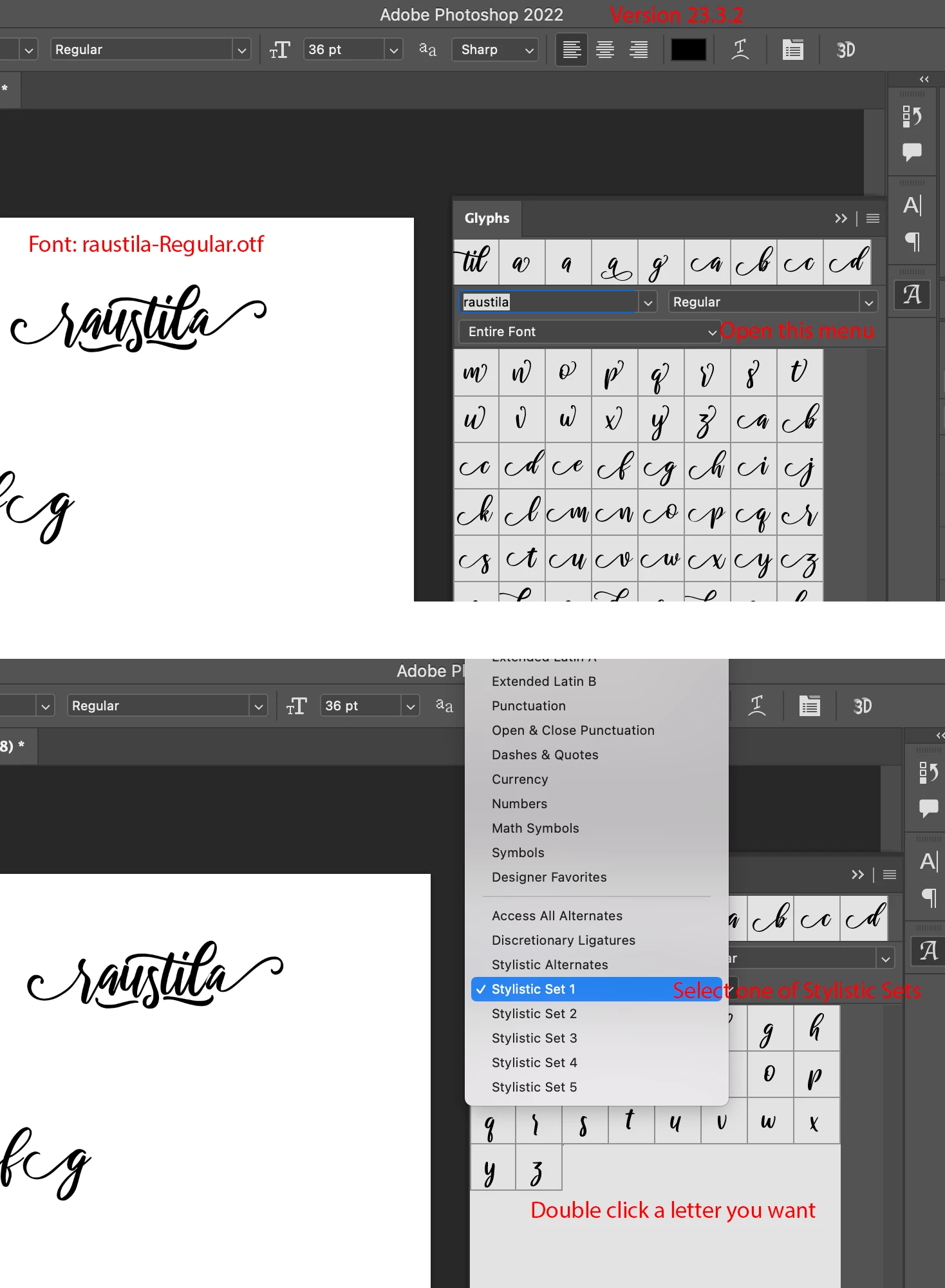The image size is (945, 1288).
Task: Click the 3D button in bottom screenshot toolbar
Action: (x=863, y=706)
